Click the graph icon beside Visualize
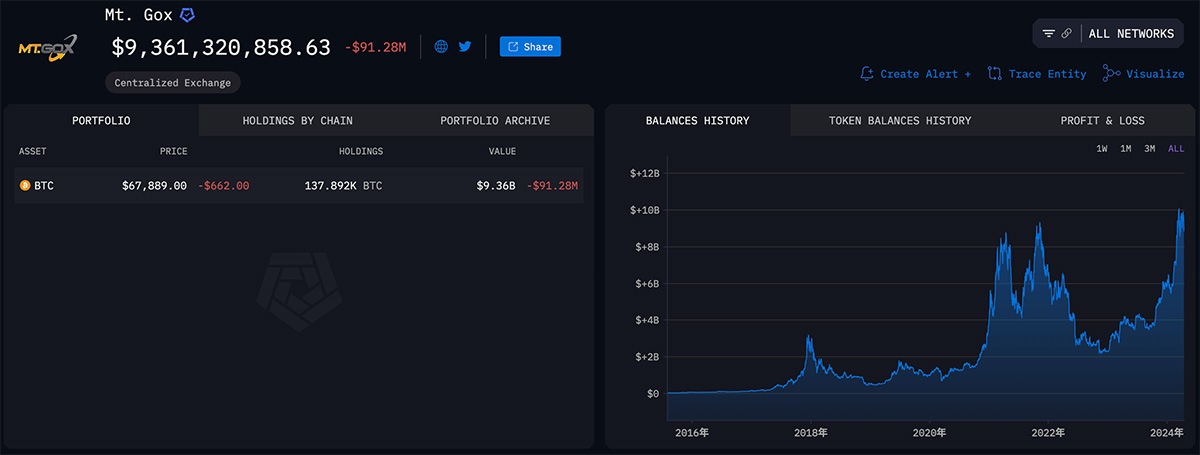Screen dimensions: 1200x455 pyautogui.click(x=1111, y=73)
